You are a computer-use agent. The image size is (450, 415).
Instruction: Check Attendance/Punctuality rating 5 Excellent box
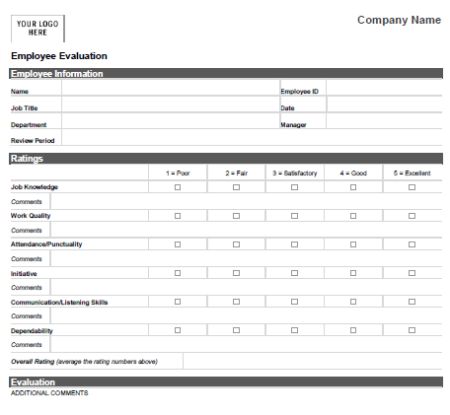412,244
